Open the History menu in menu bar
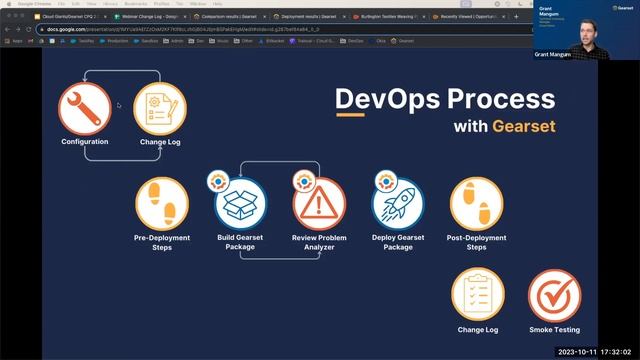This screenshot has width=640, height=360. pyautogui.click(x=110, y=4)
